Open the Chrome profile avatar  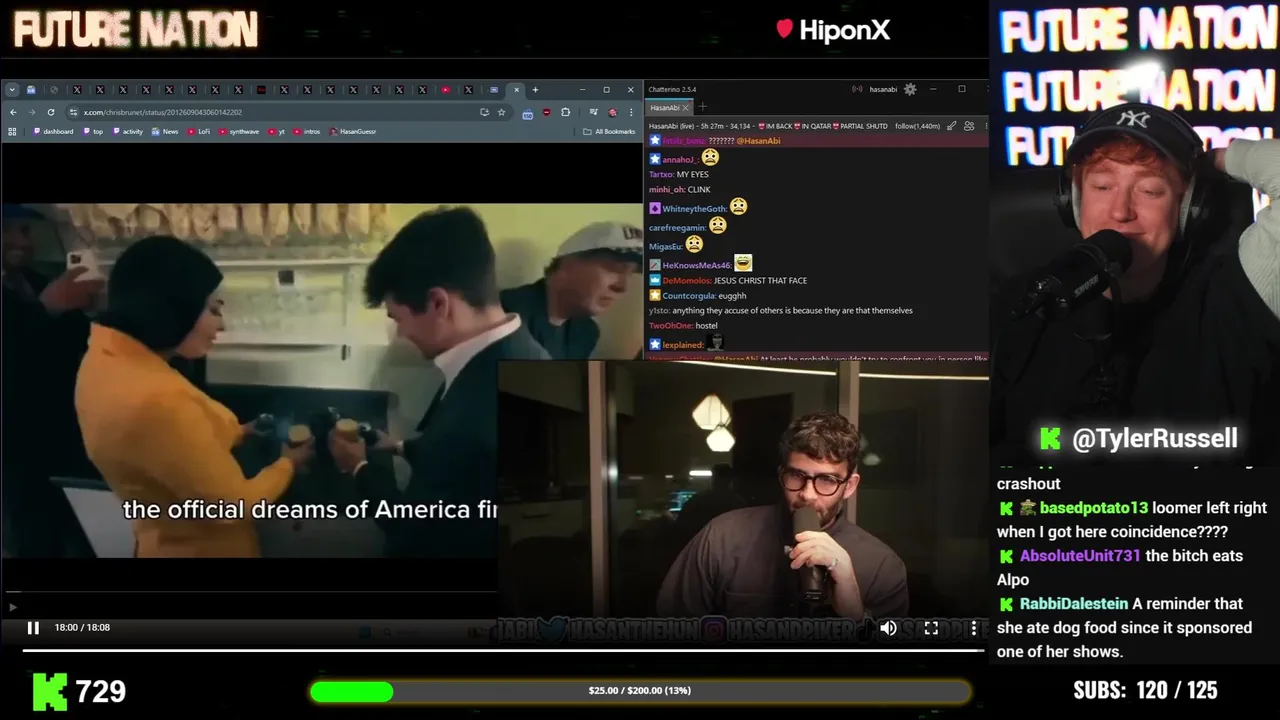[613, 112]
